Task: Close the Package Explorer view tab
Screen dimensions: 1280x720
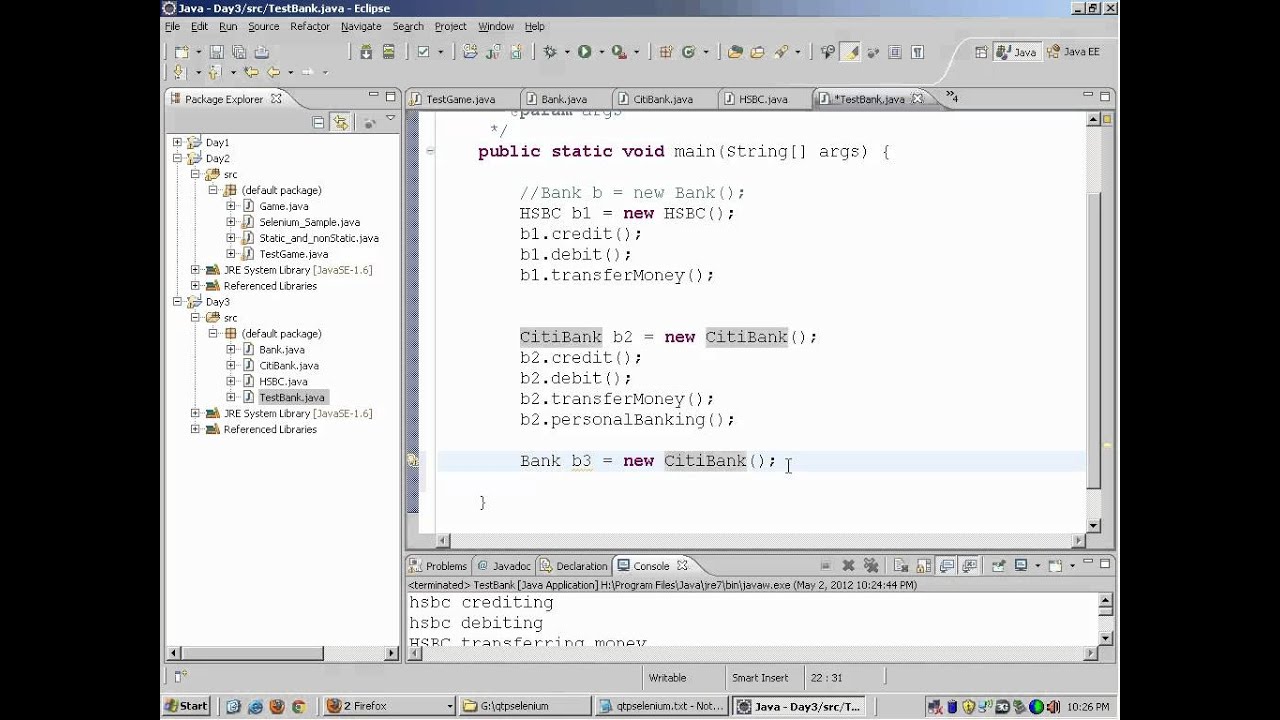Action: (277, 99)
